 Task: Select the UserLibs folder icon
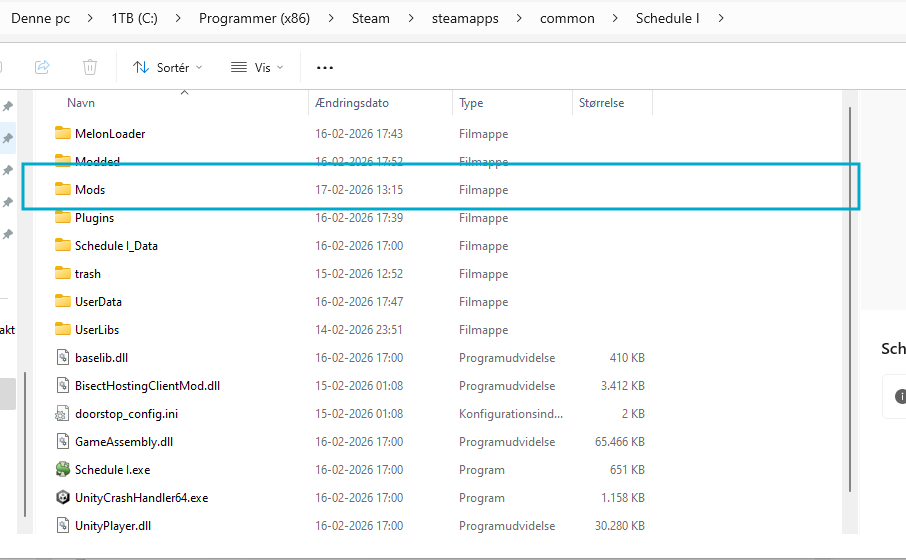tap(63, 329)
